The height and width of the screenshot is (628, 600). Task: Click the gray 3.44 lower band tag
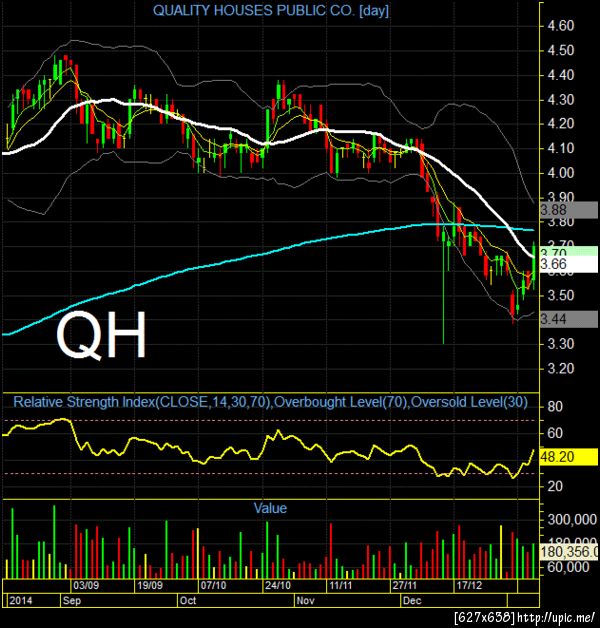coord(569,319)
